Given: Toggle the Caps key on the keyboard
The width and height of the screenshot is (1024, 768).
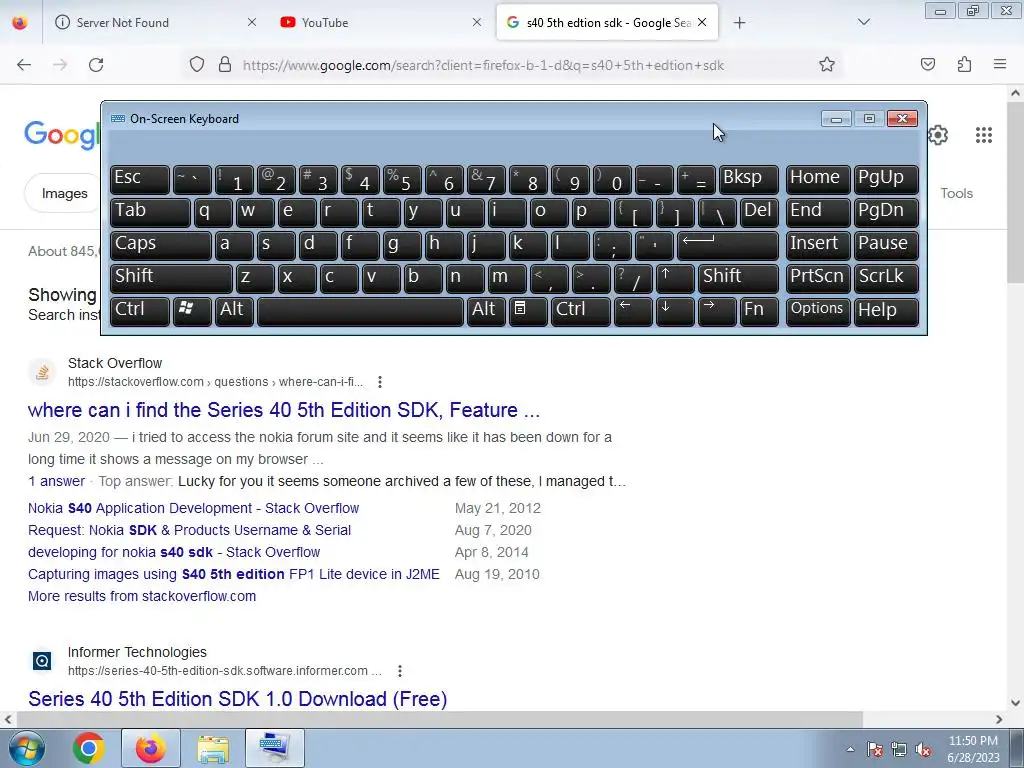Looking at the screenshot, I should click(x=160, y=245).
